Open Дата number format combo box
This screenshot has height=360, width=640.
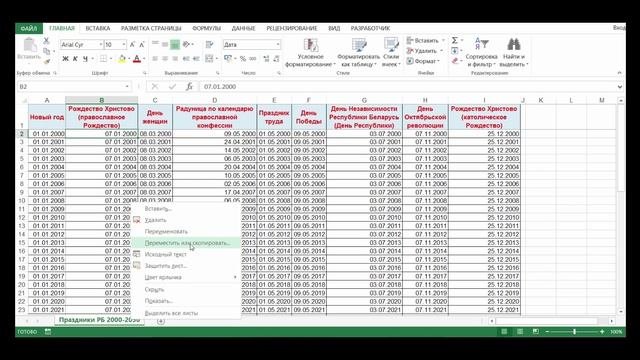click(x=252, y=44)
